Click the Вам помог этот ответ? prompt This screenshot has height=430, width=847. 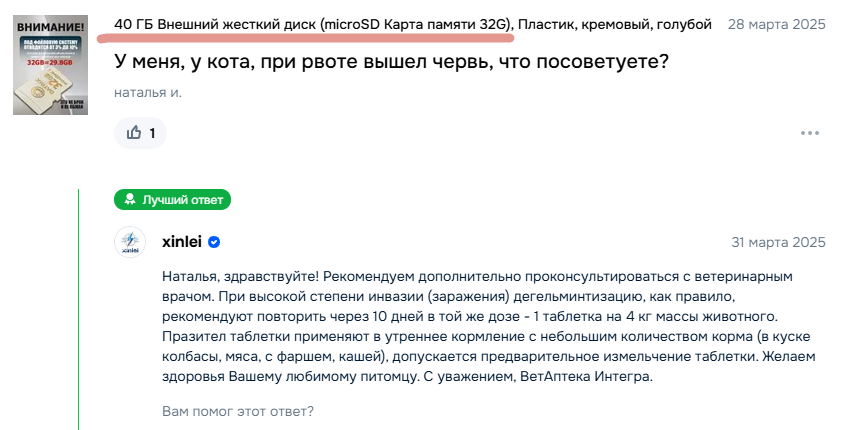238,411
